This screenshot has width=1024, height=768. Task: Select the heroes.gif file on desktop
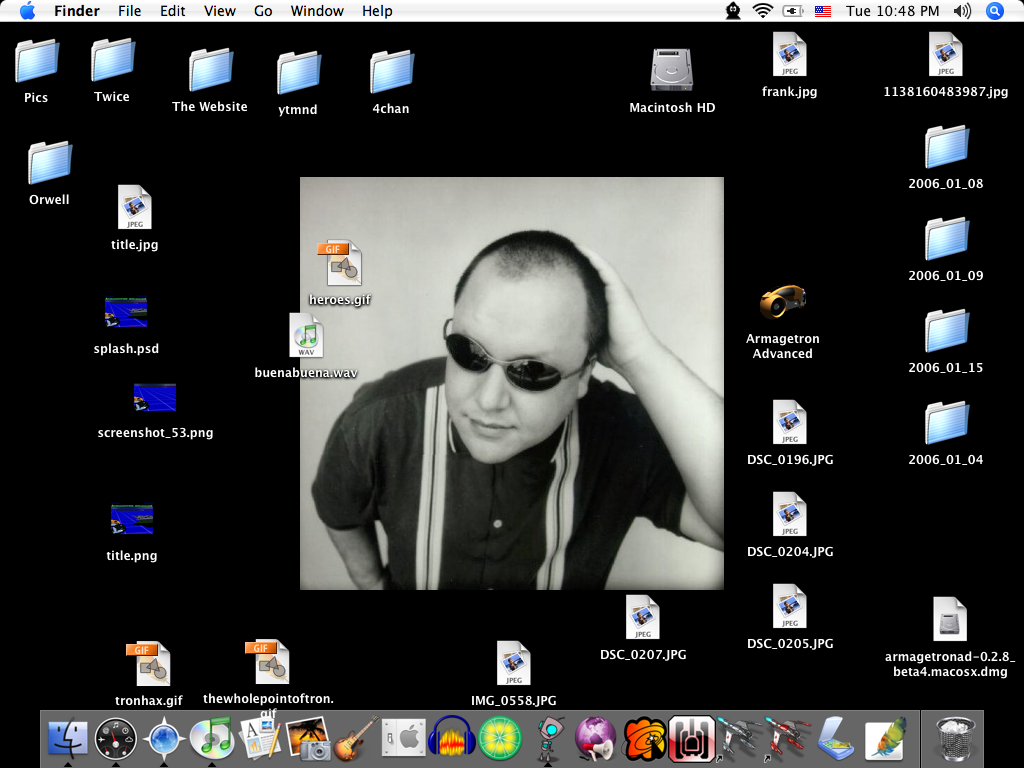(x=340, y=263)
